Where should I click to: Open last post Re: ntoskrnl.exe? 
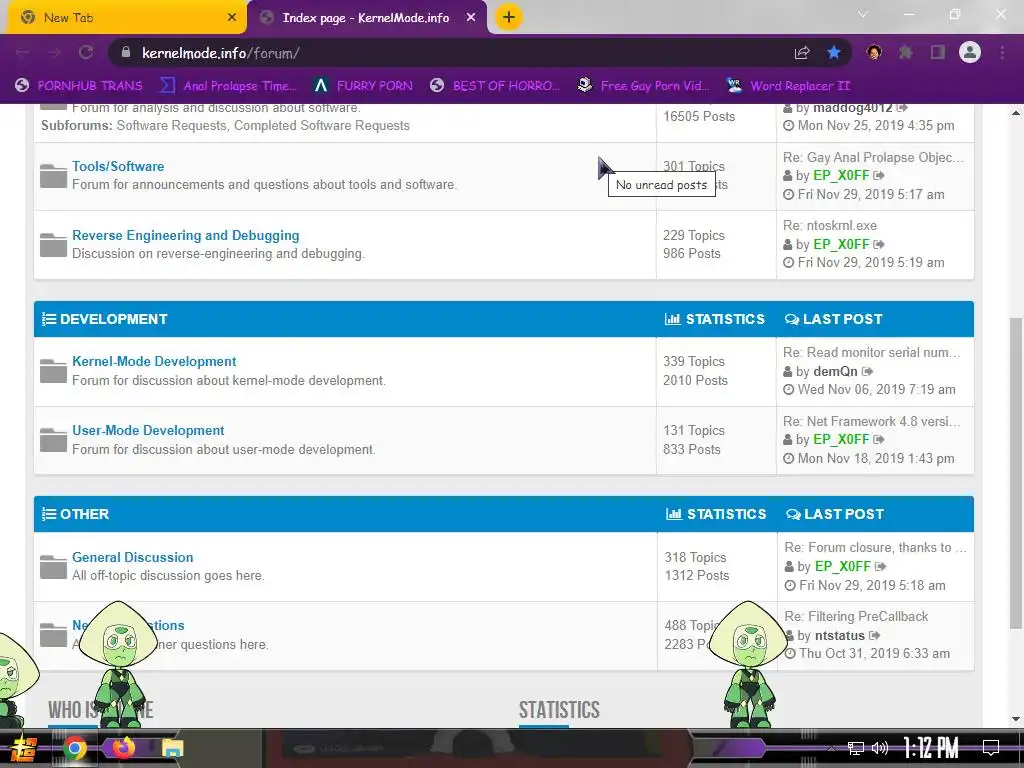(830, 225)
